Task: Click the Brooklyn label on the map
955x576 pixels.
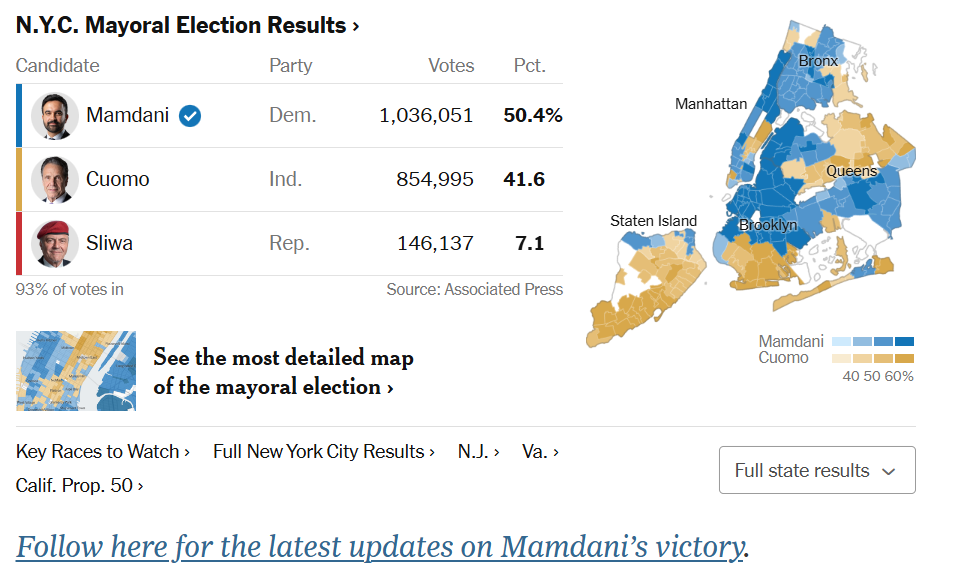Action: 768,225
